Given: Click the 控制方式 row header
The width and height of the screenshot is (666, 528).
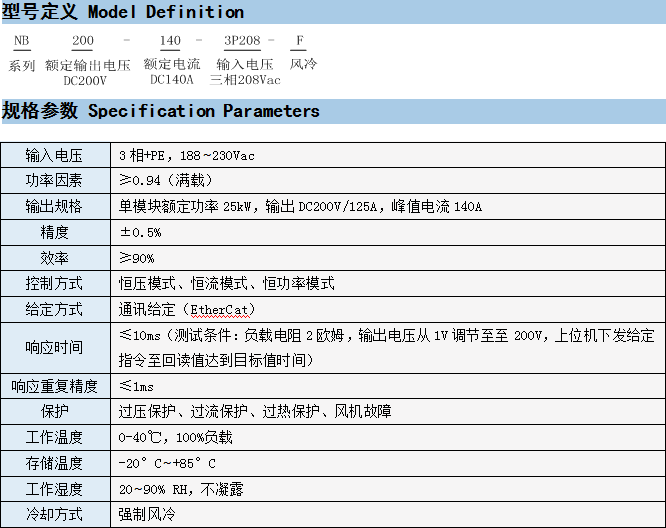Looking at the screenshot, I should 54,283.
